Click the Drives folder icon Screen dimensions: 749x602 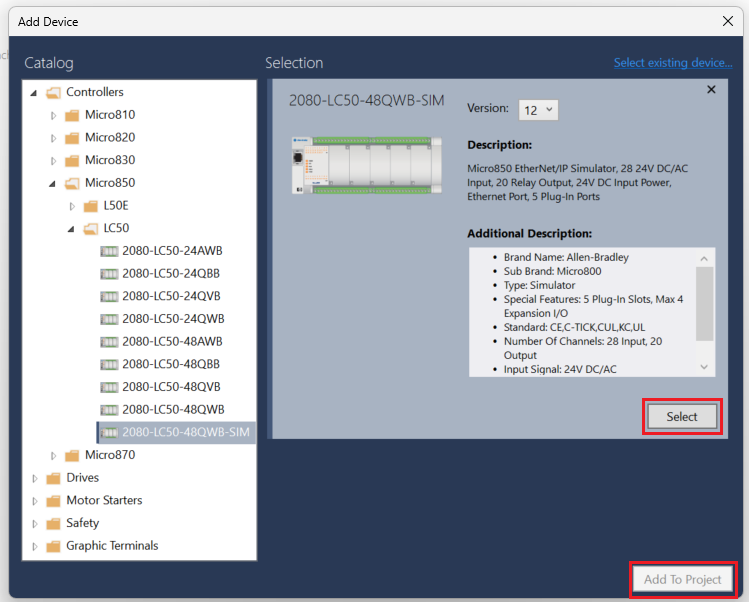[x=54, y=478]
